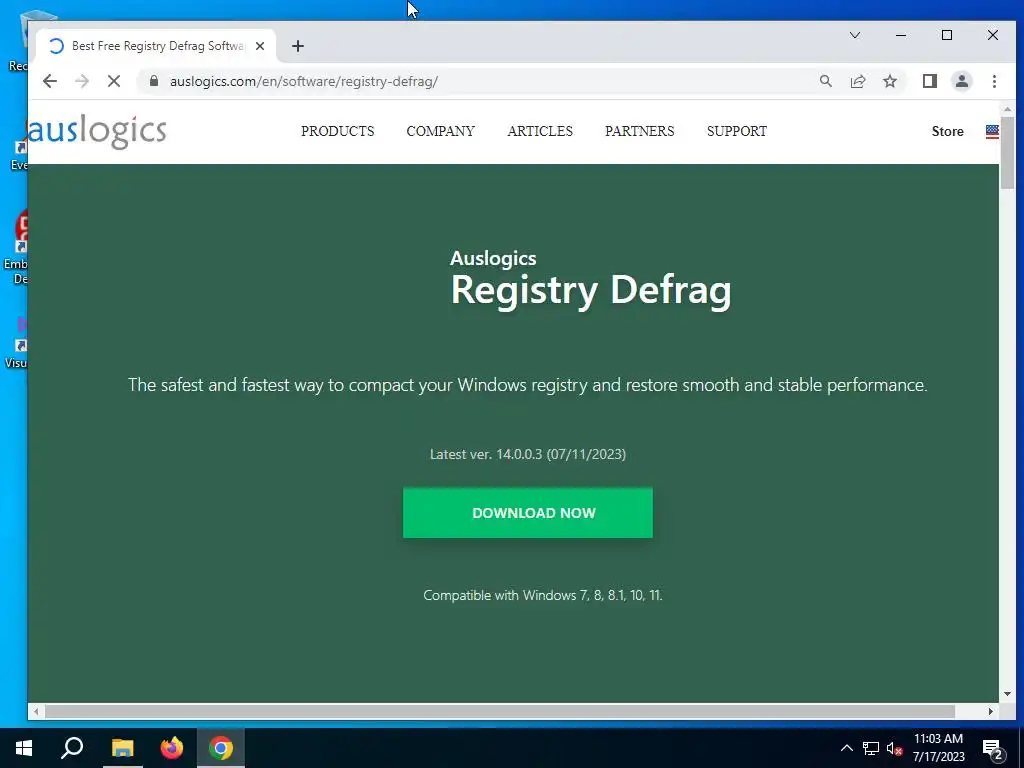Viewport: 1024px width, 768px height.
Task: Click the scroll up arrow of page
Action: (x=1007, y=109)
